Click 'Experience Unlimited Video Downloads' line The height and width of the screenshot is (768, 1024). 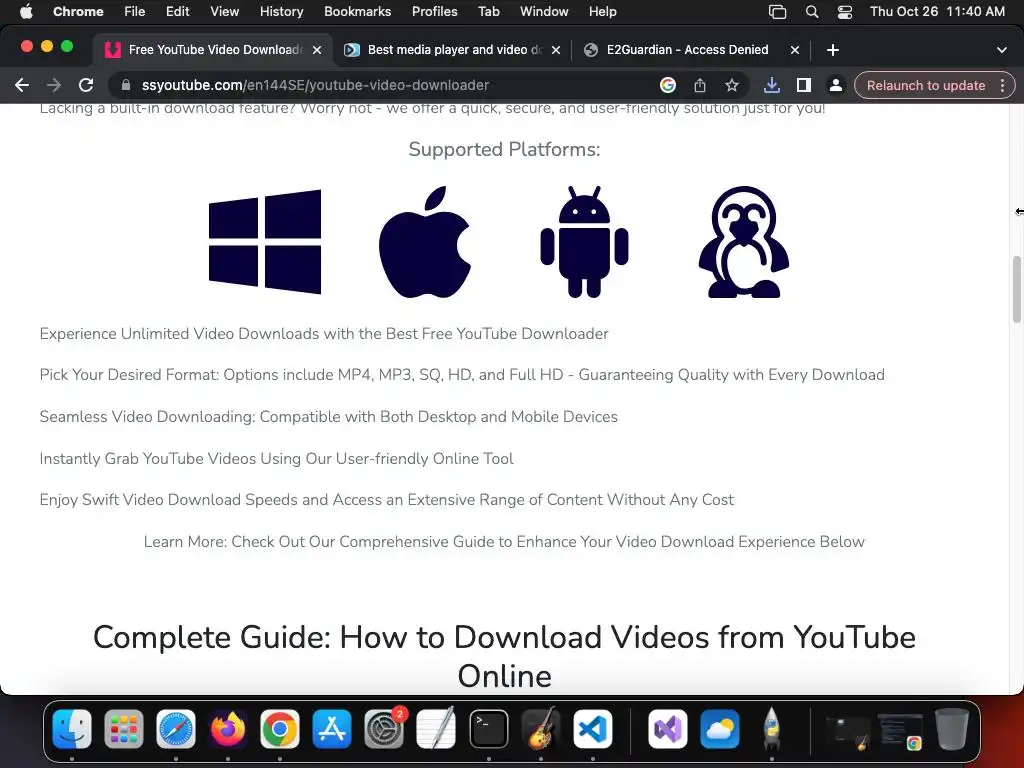tap(324, 334)
